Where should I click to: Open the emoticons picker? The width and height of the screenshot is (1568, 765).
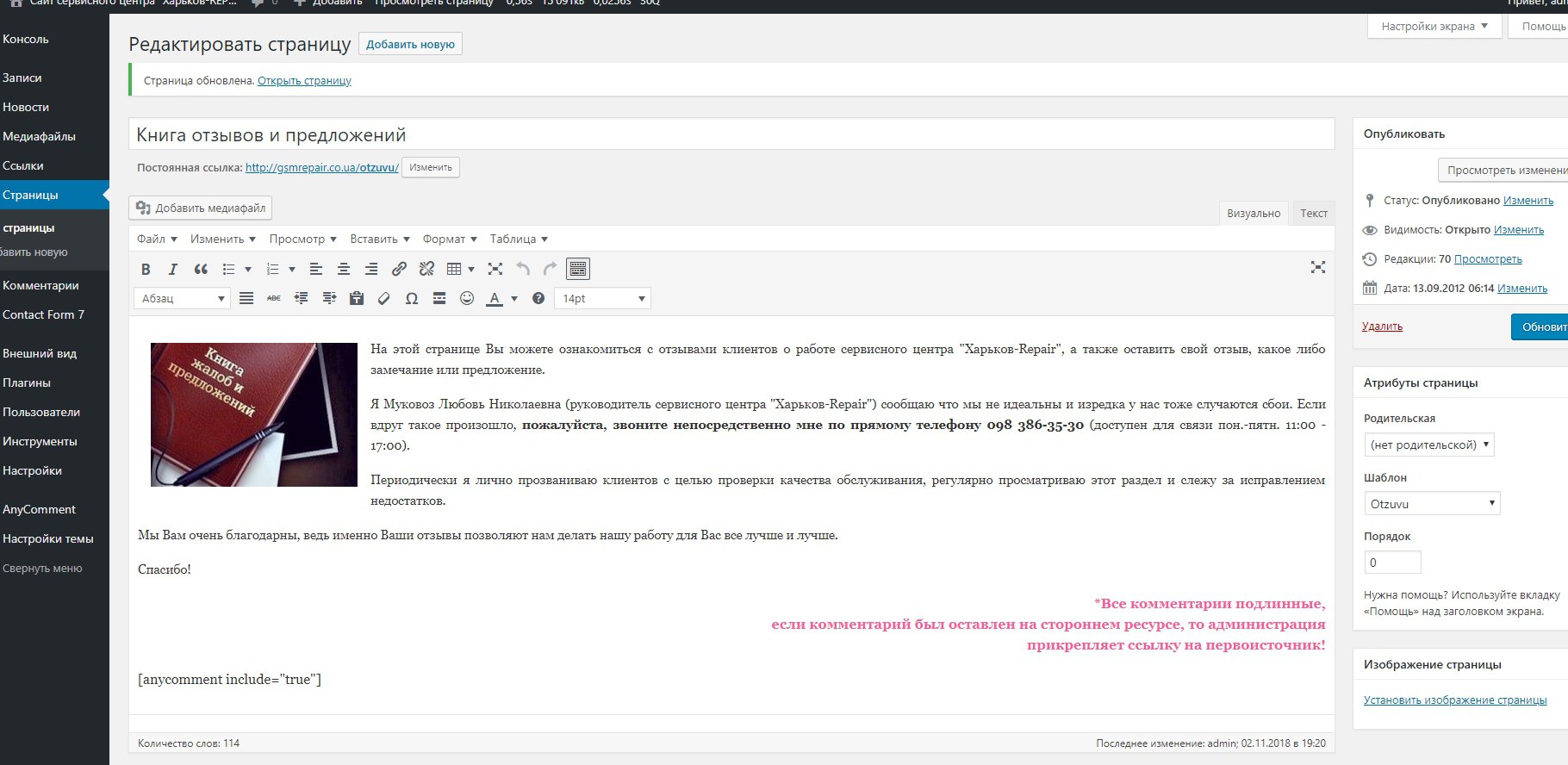point(467,299)
